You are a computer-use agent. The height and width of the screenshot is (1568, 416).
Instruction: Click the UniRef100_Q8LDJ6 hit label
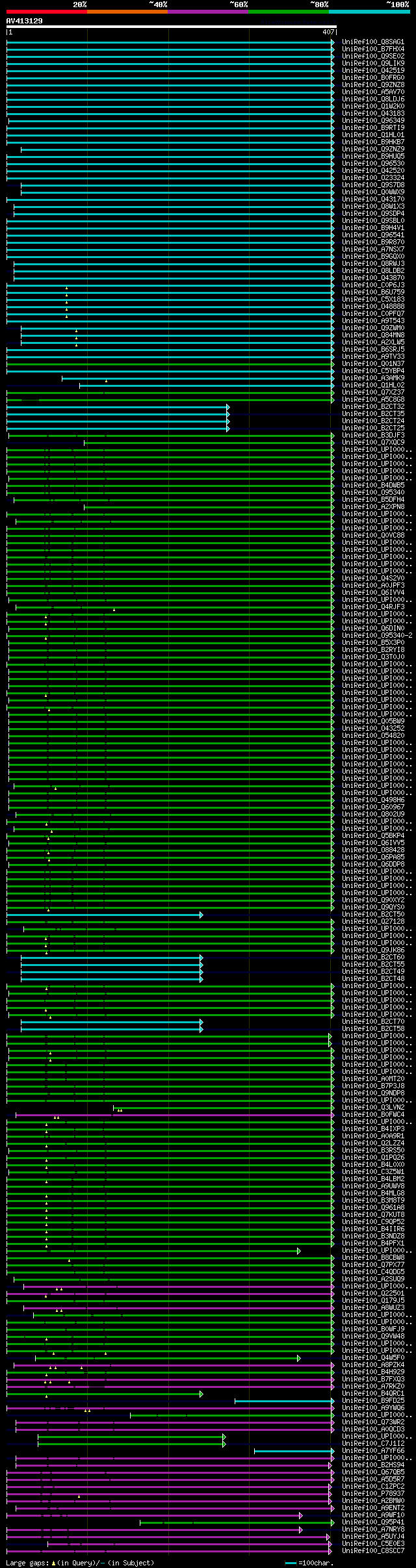pos(373,99)
